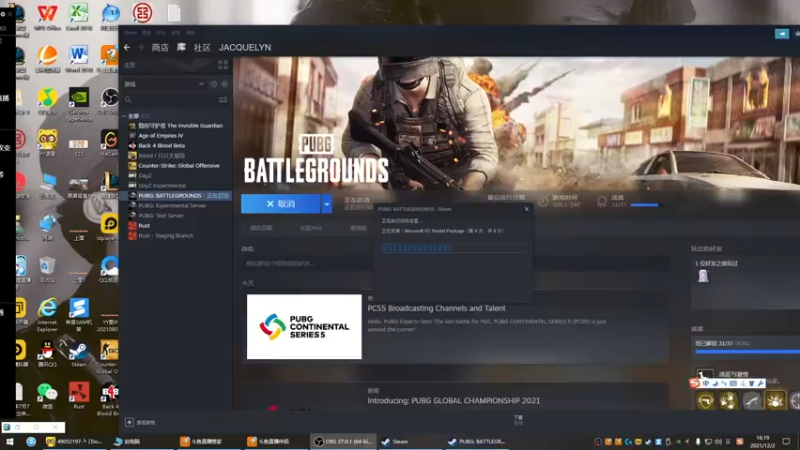The width and height of the screenshot is (800, 450).
Task: Click 添加游戏 add game button
Action: pos(140,422)
